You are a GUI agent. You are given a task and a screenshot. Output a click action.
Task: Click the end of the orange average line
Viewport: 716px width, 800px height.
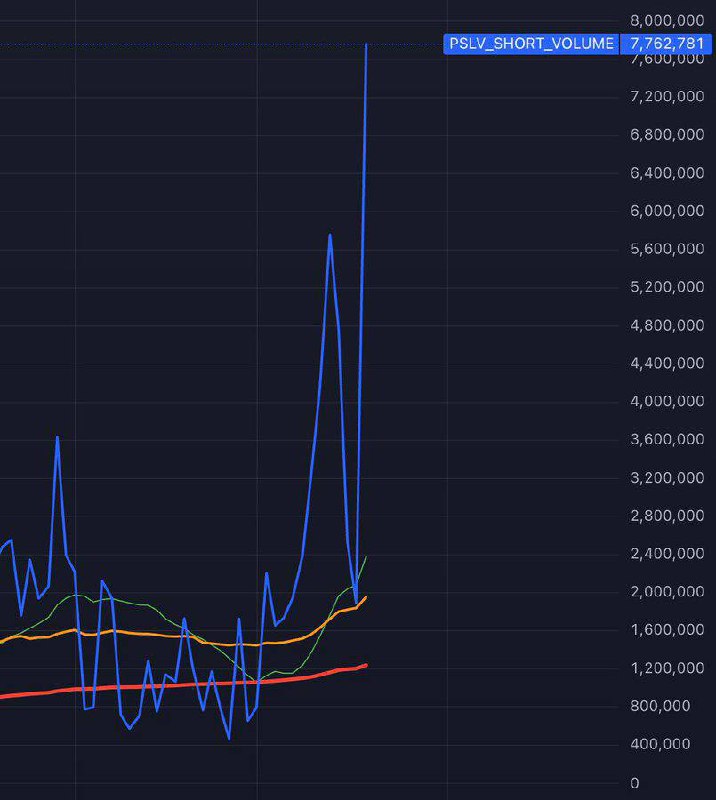point(365,597)
